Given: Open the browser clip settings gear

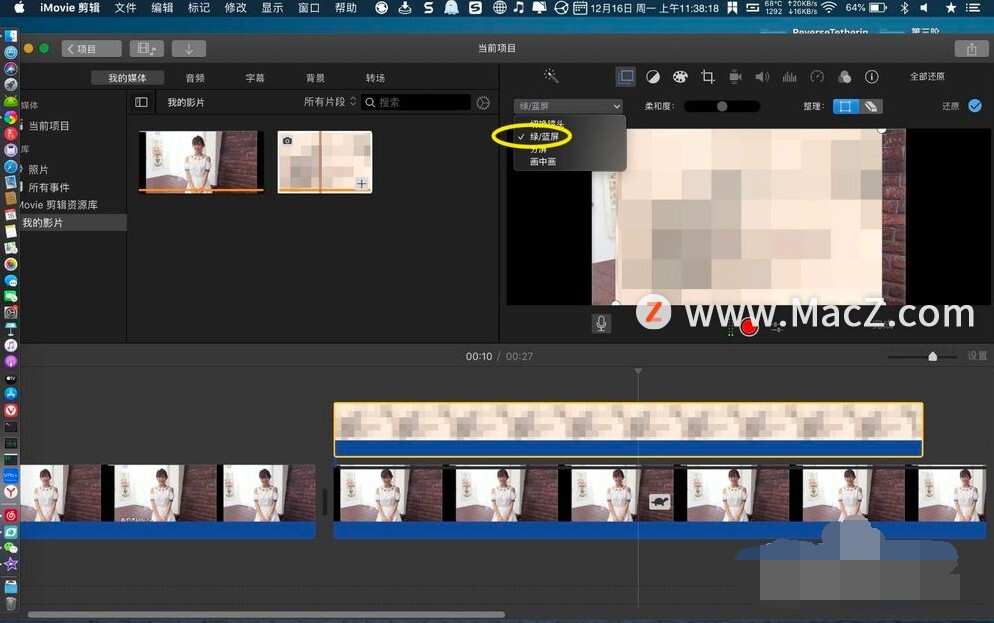Looking at the screenshot, I should coord(483,103).
